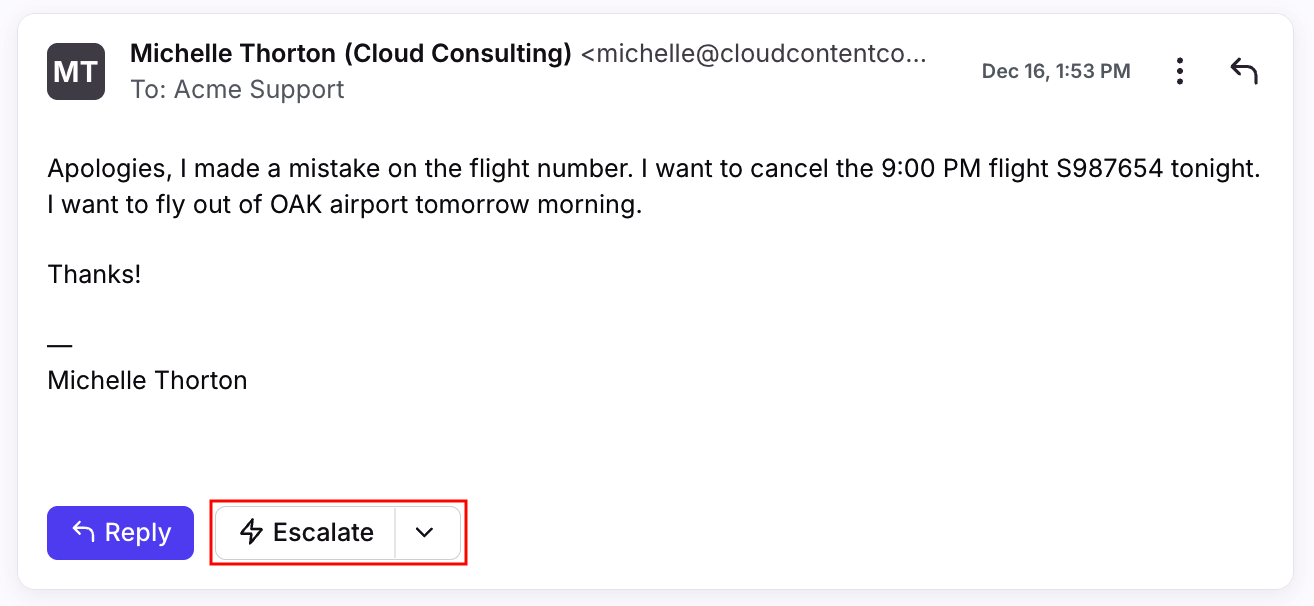Click the dash separator above the signature
1314x606 pixels.
pyautogui.click(x=60, y=345)
